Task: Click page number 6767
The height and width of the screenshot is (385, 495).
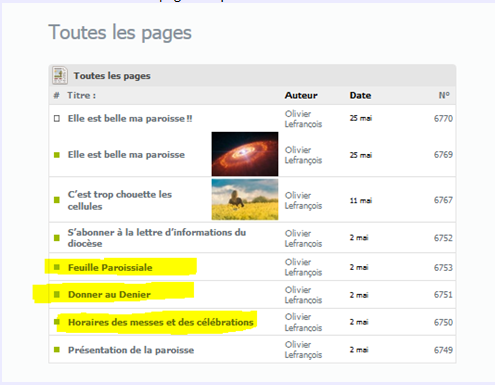Action: coord(443,200)
